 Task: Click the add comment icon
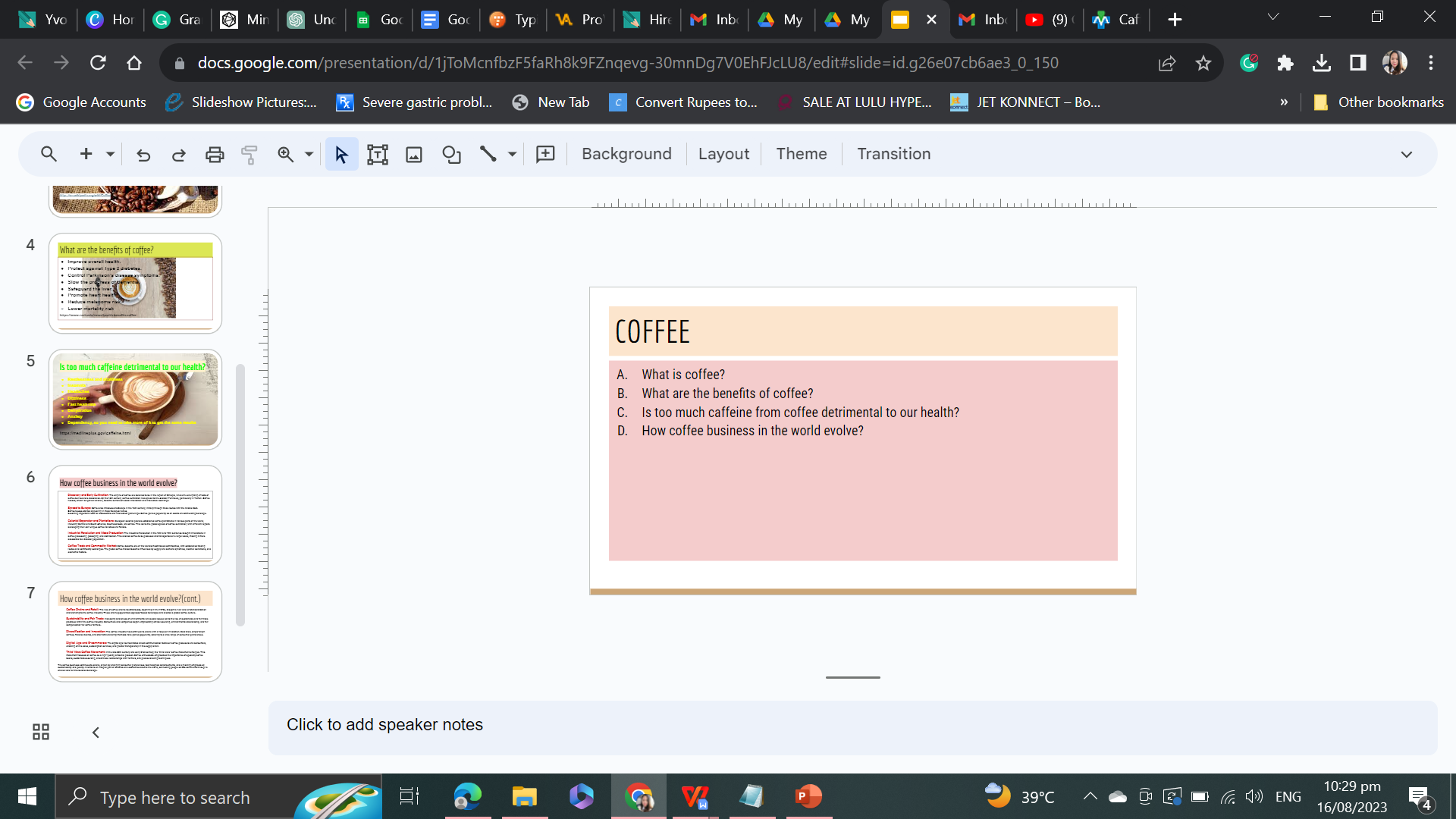545,155
